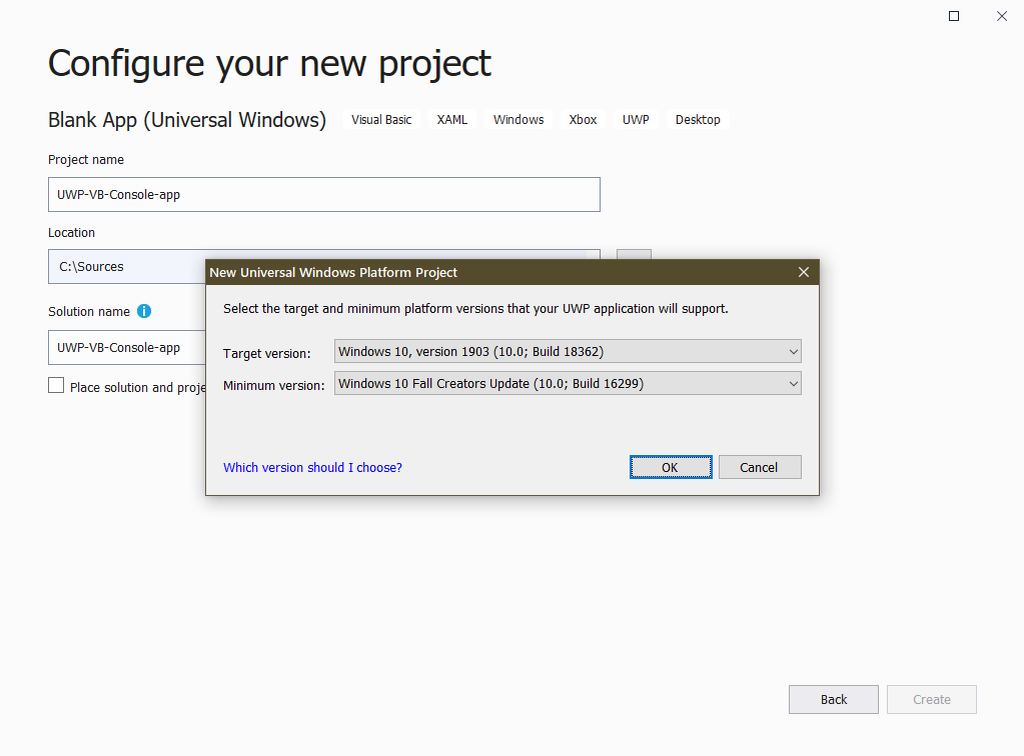Close the Configure your new project window
This screenshot has width=1024, height=756.
point(1002,16)
